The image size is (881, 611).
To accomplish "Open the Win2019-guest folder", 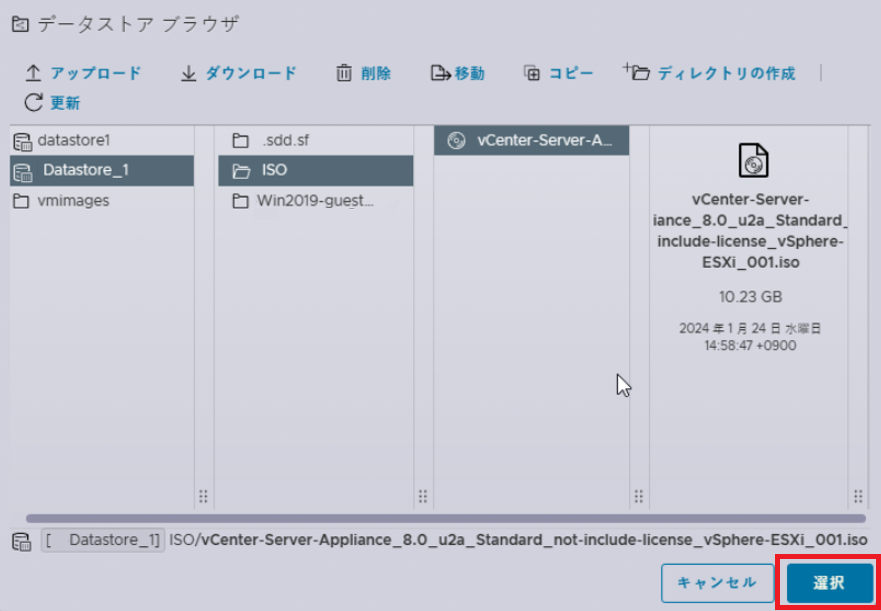I will (315, 201).
